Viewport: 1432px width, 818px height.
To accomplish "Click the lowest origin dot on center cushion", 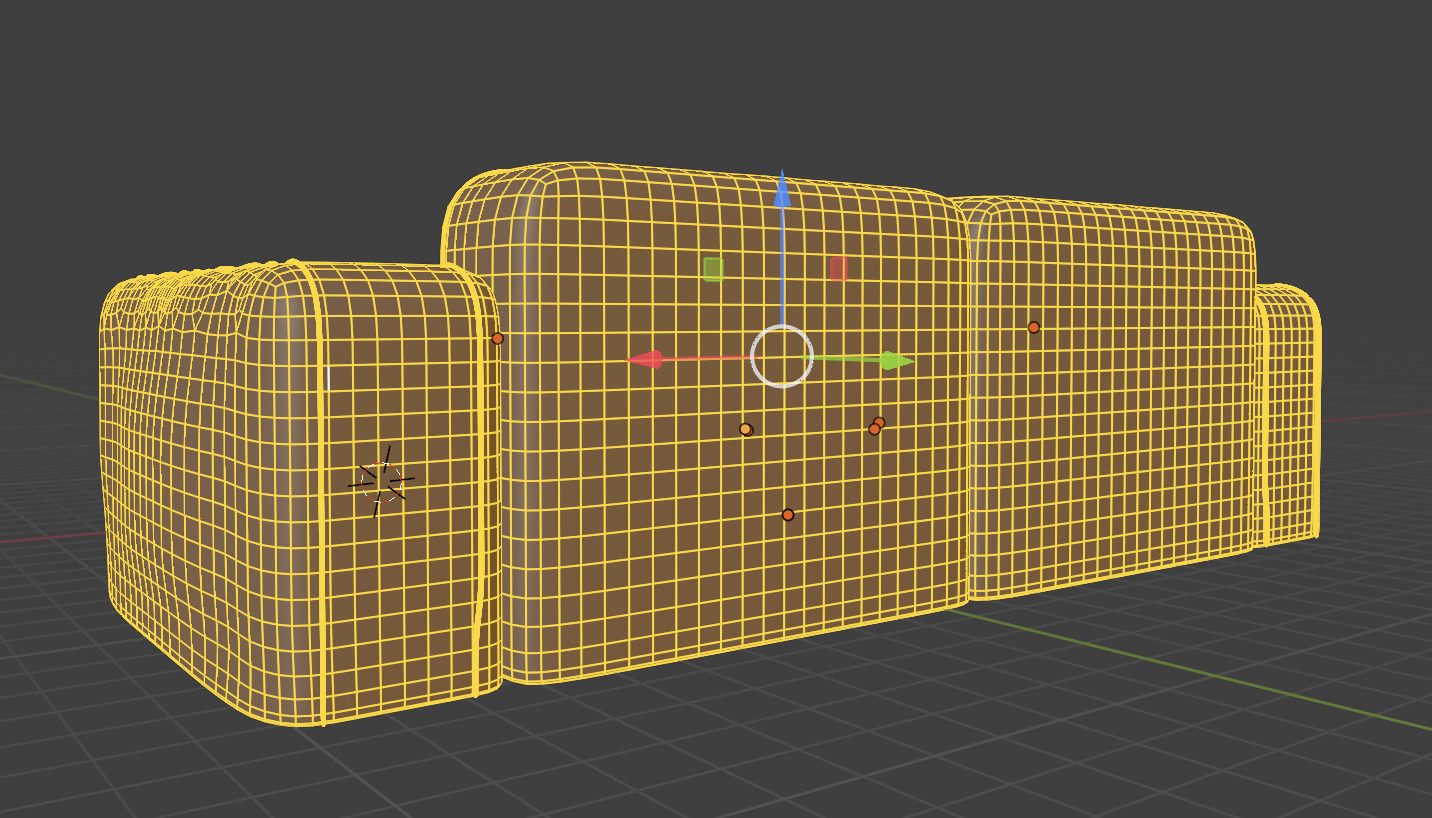I will (x=788, y=515).
